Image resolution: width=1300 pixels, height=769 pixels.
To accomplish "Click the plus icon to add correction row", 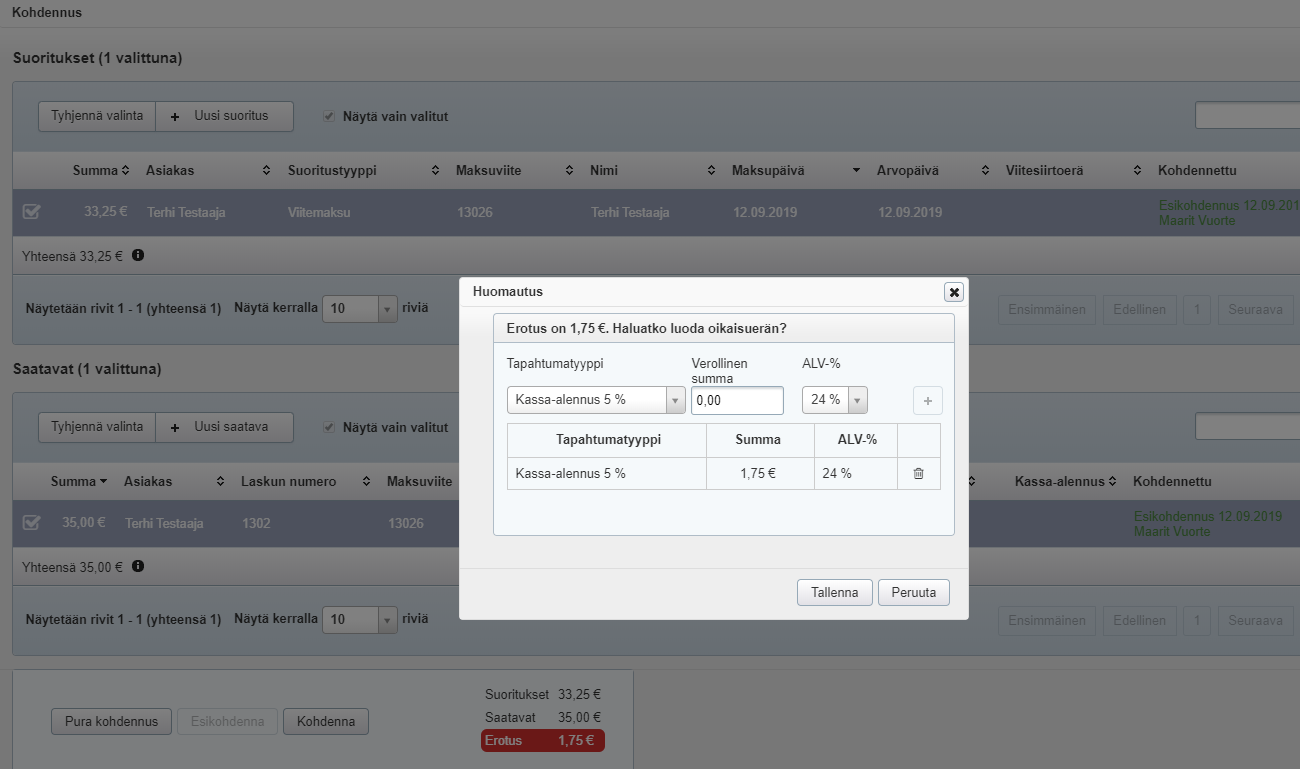I will point(927,401).
